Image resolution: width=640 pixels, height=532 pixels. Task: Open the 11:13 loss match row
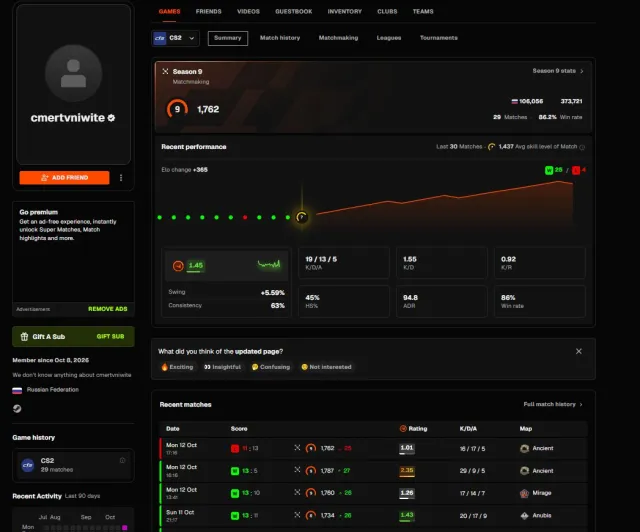tap(373, 448)
